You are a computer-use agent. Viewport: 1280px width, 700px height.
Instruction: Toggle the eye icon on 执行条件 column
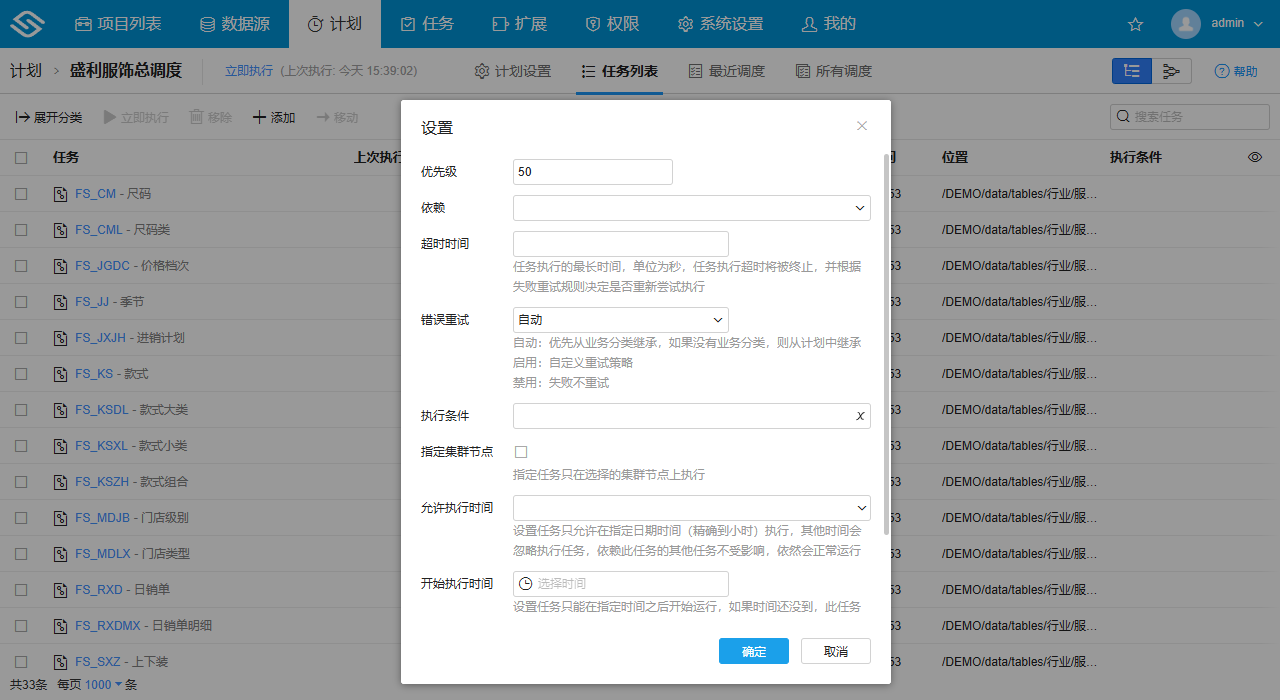(x=1256, y=157)
